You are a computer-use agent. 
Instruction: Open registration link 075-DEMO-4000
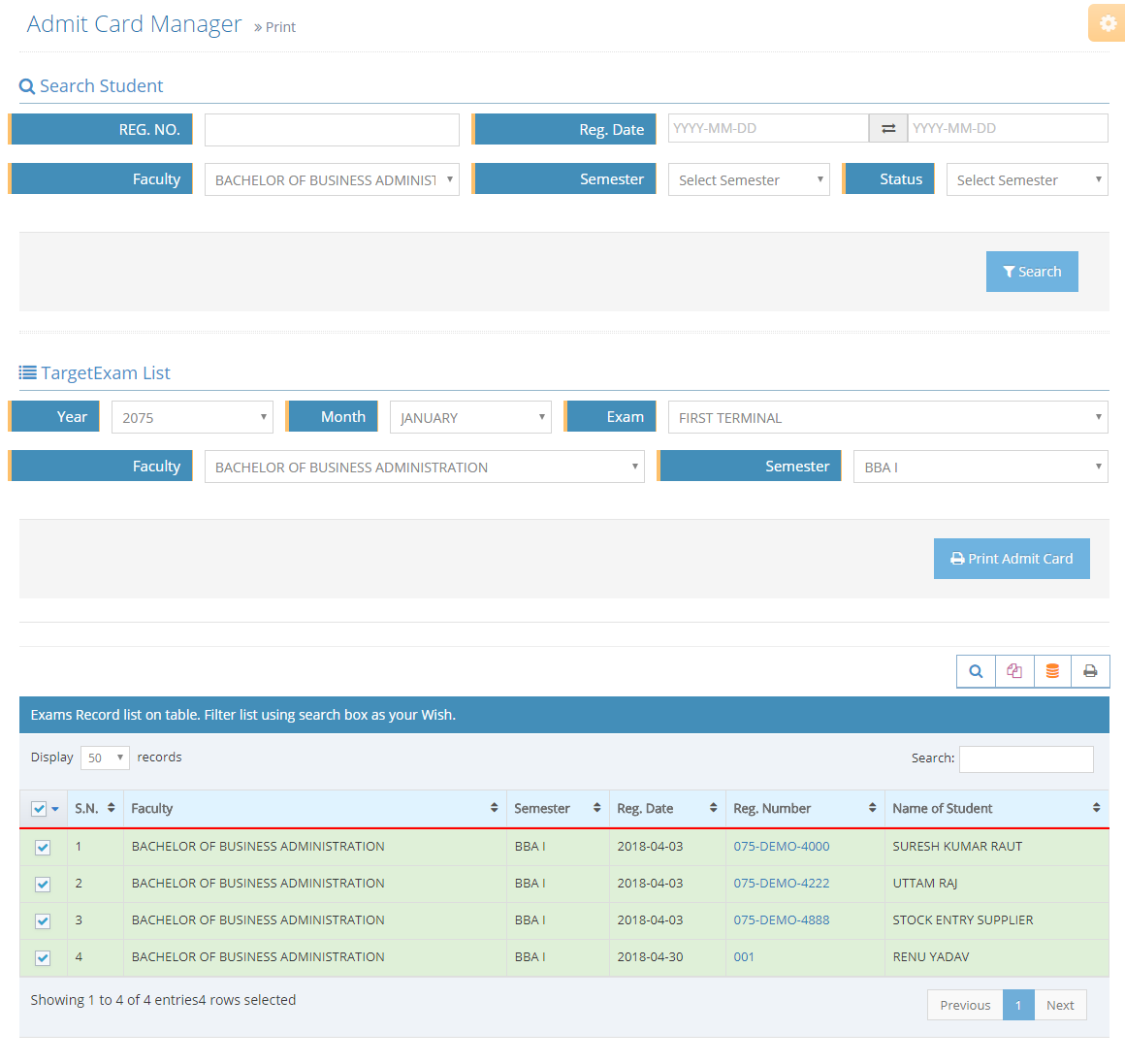(x=782, y=847)
